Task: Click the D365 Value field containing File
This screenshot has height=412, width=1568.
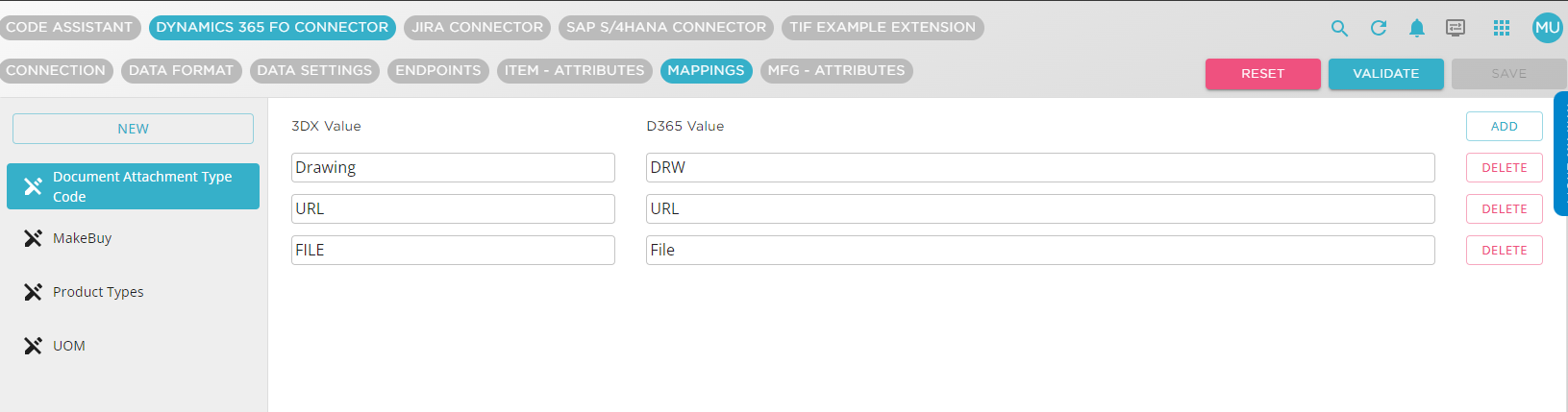Action: [x=1040, y=251]
